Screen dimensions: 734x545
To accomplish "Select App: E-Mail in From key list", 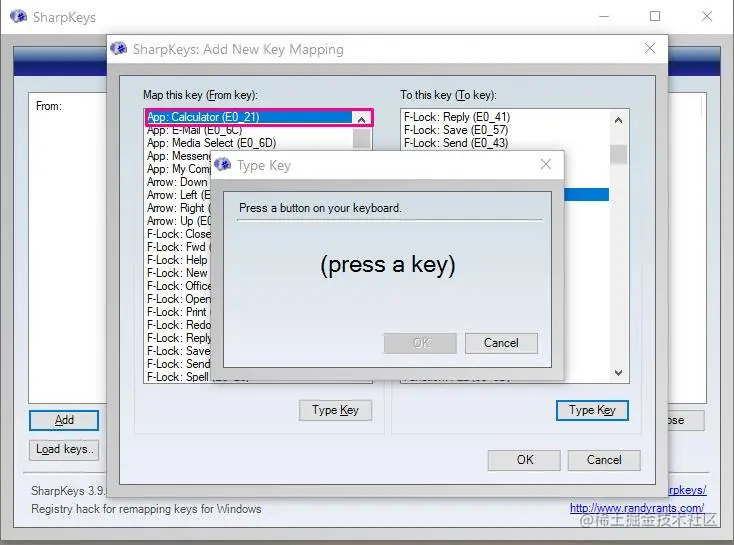I will point(249,130).
